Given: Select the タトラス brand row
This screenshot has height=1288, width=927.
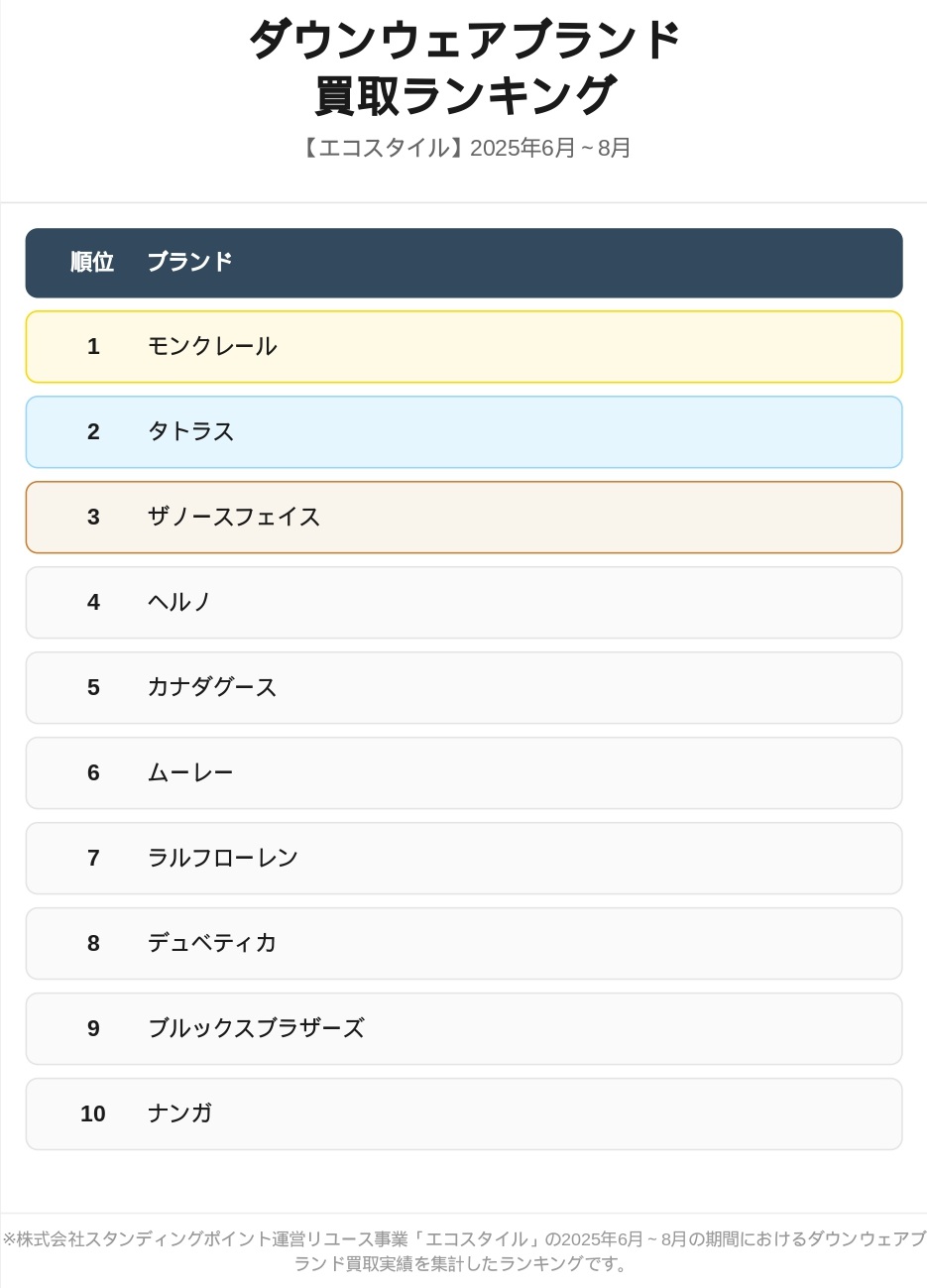Looking at the screenshot, I should tap(463, 432).
